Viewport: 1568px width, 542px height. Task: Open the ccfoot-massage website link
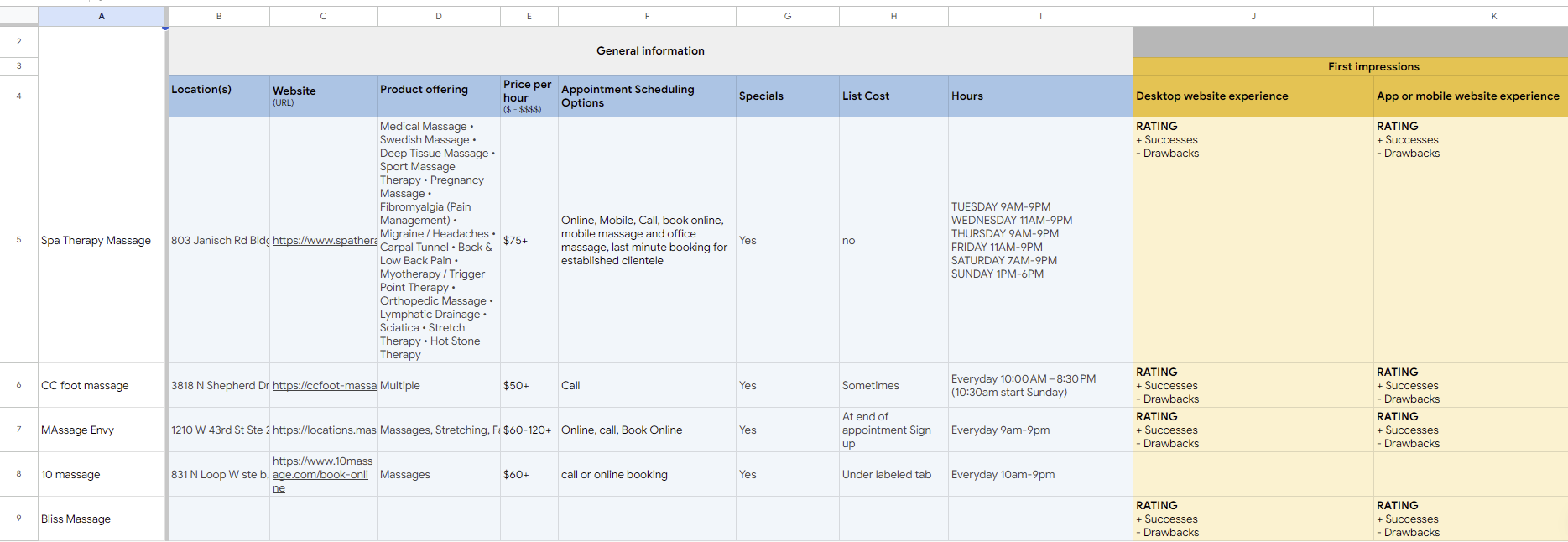tap(324, 385)
